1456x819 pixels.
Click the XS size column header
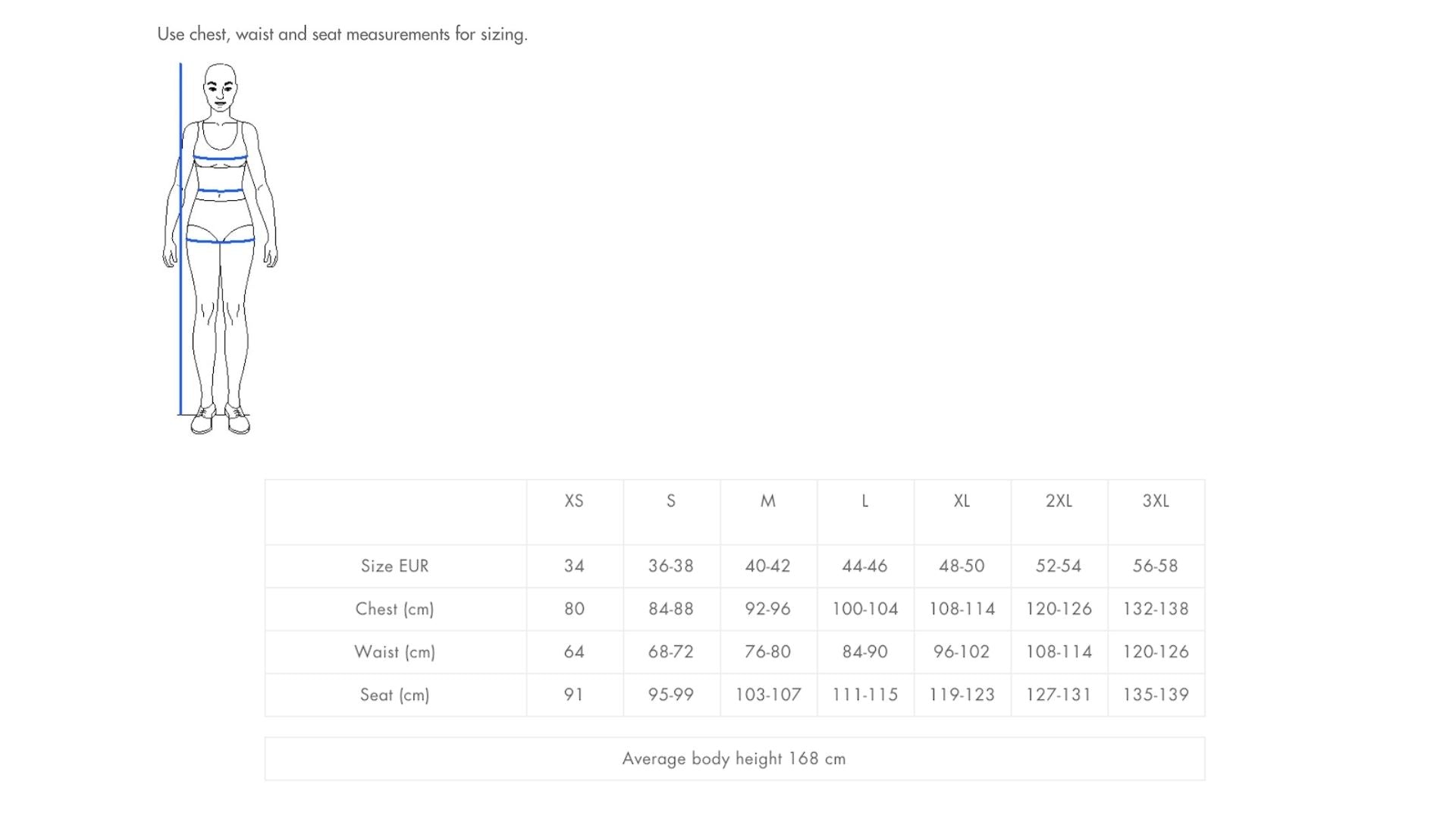(x=574, y=501)
